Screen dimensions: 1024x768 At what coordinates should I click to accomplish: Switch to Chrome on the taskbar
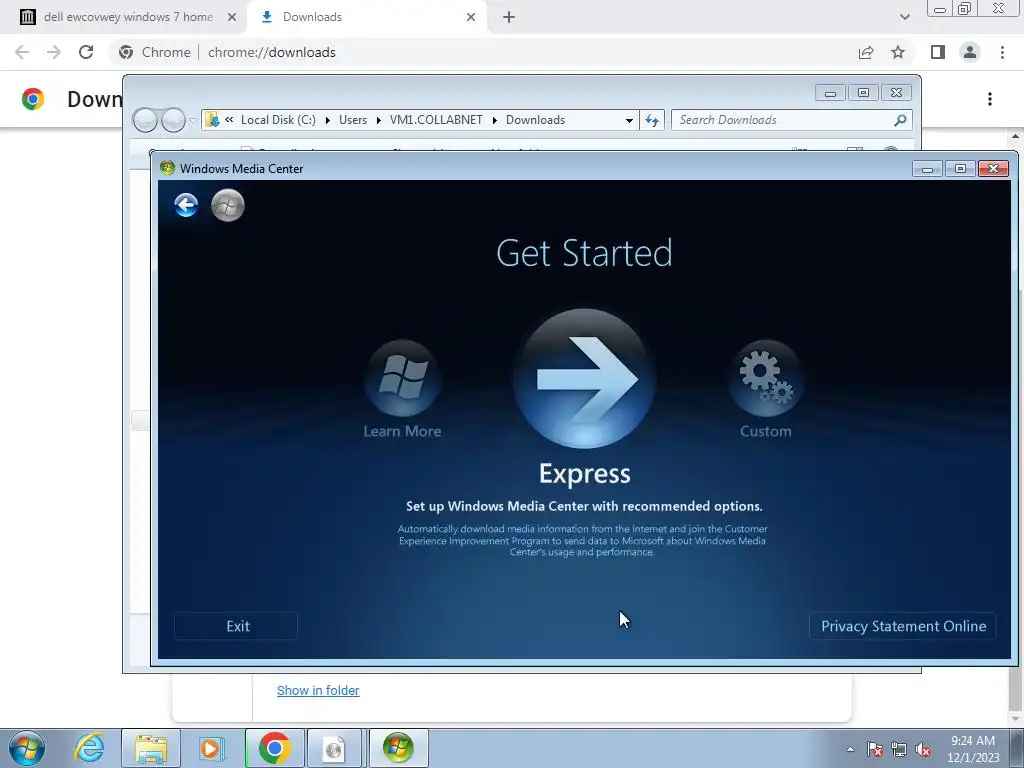tap(275, 748)
